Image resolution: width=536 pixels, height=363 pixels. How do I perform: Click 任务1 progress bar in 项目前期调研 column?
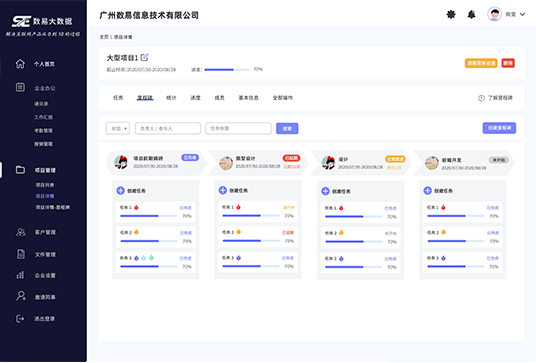point(149,216)
